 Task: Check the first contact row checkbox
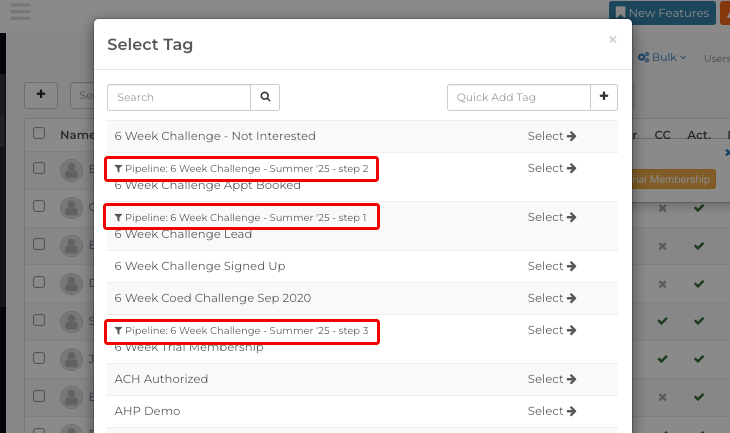click(39, 168)
